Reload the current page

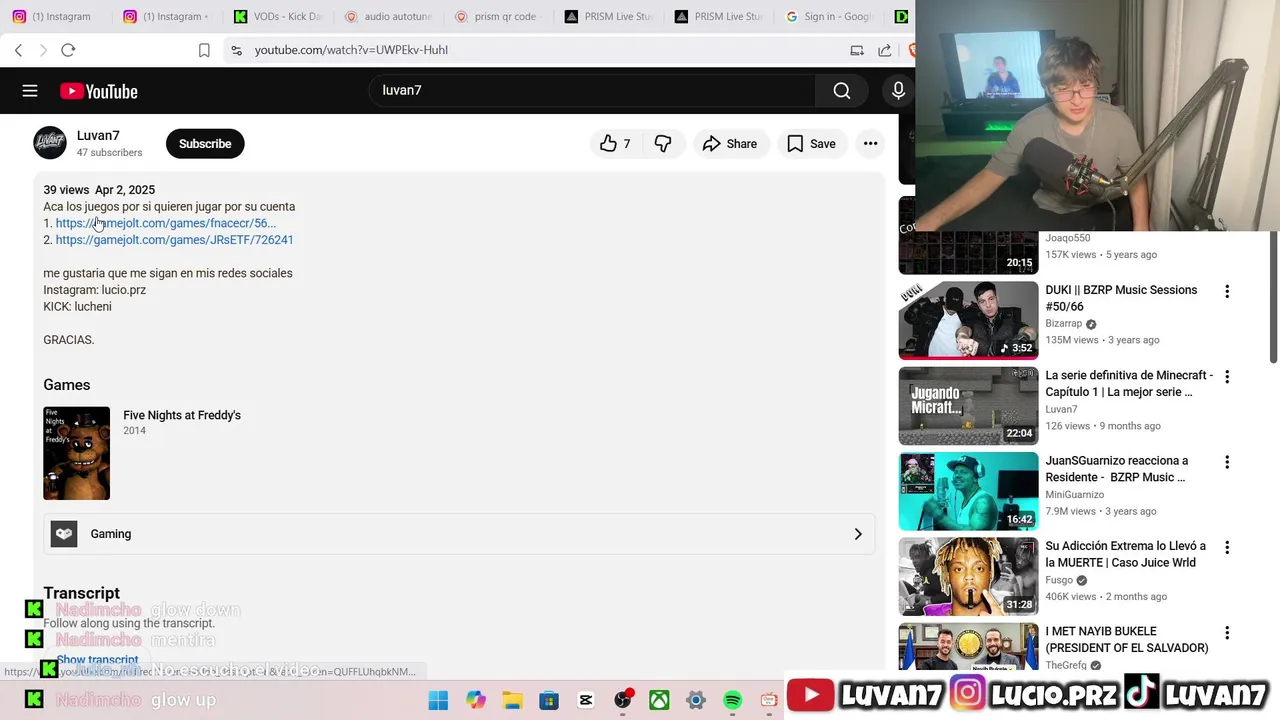(68, 50)
